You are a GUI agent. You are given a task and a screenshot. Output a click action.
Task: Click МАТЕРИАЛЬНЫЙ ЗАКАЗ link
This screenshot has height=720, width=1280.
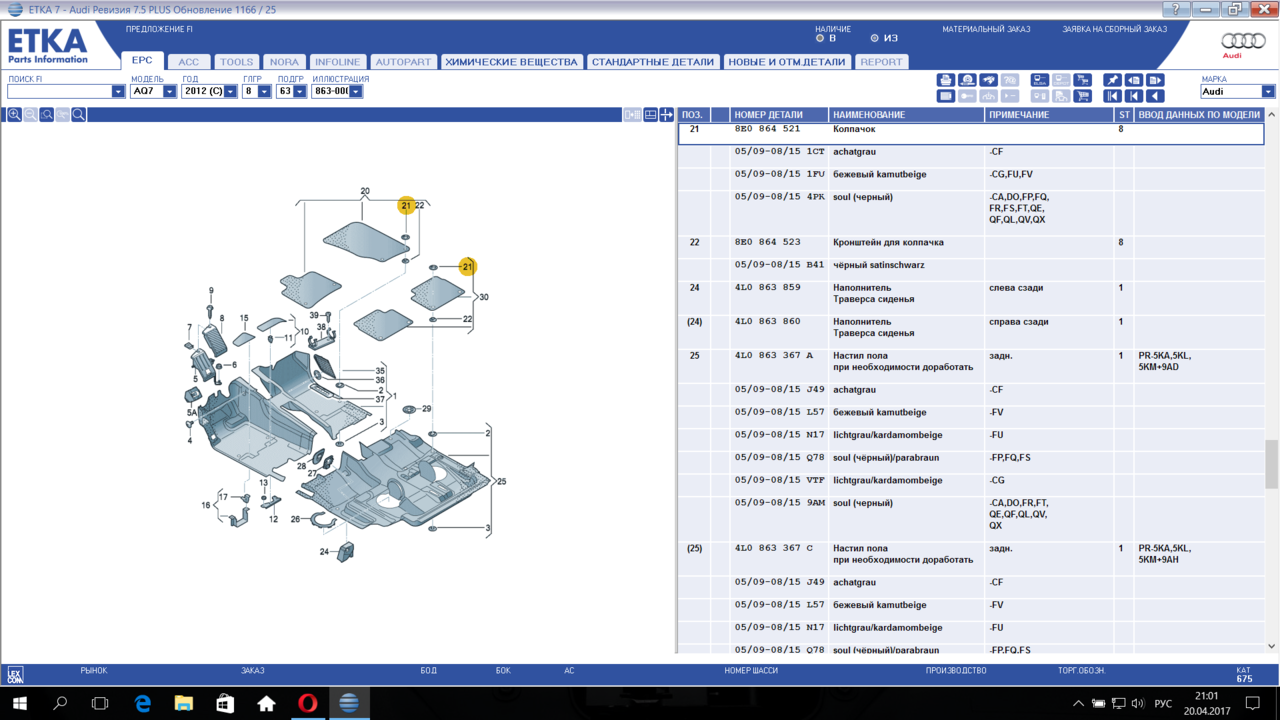point(986,29)
